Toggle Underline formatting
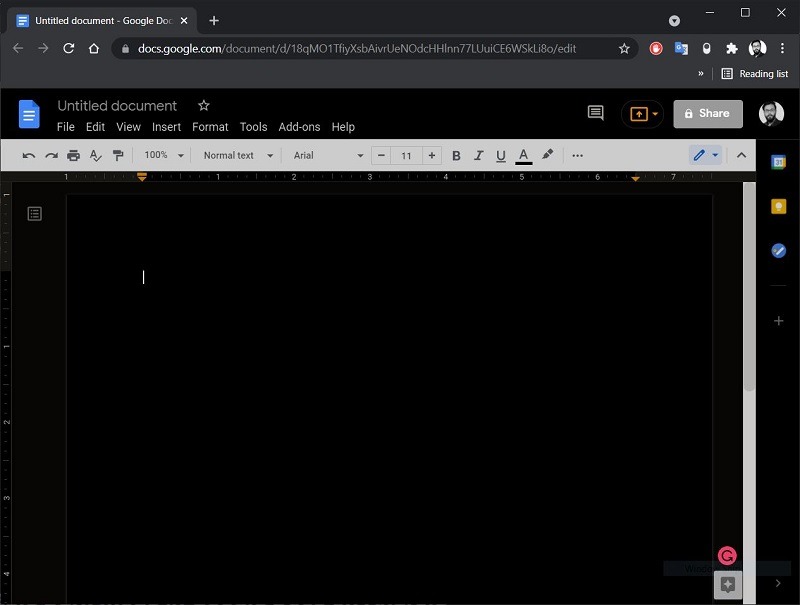The width and height of the screenshot is (800, 605). [x=501, y=156]
